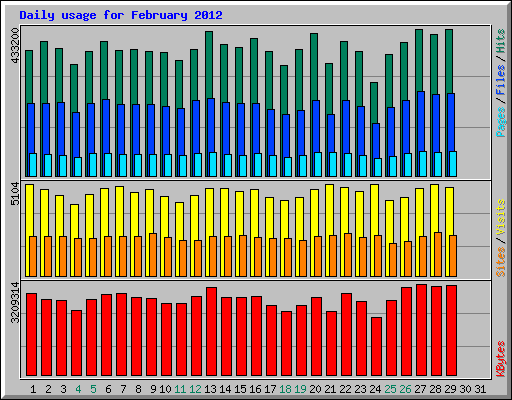Click the 5104 axis value label
This screenshot has height=400, width=512.
point(15,193)
